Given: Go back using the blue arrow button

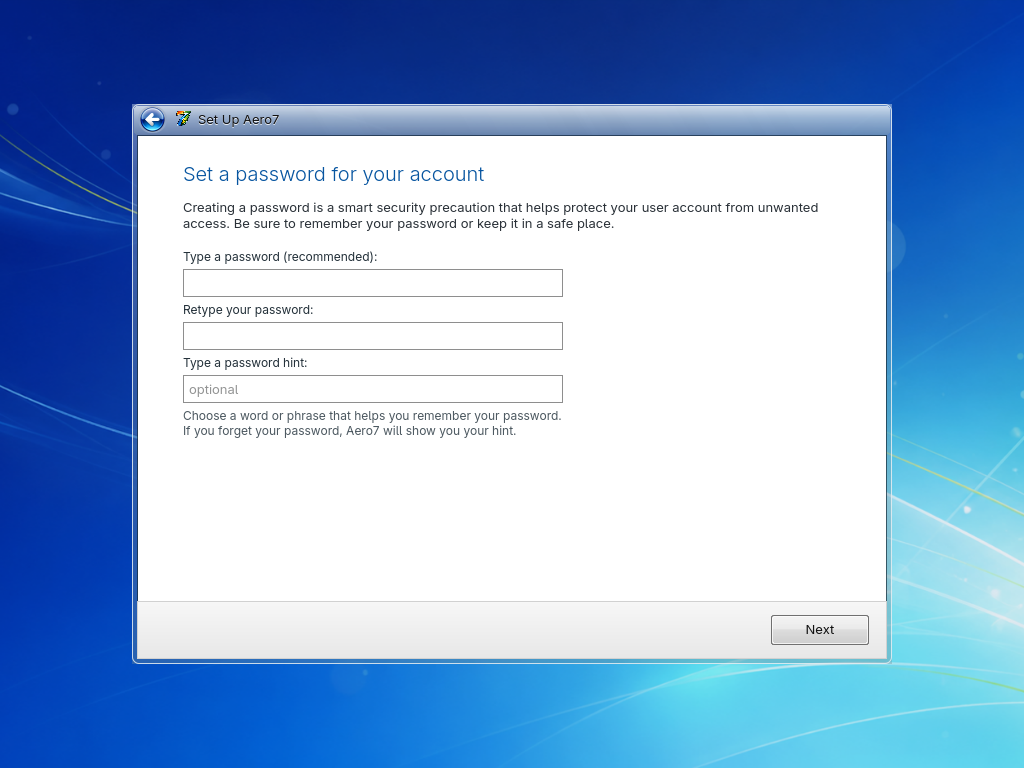Looking at the screenshot, I should 152,120.
